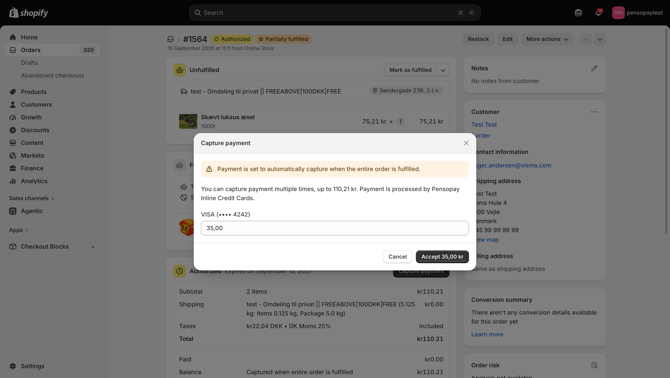Click the Partially fulfilled badge
Screen dimensions: 670x378
[x=284, y=39]
